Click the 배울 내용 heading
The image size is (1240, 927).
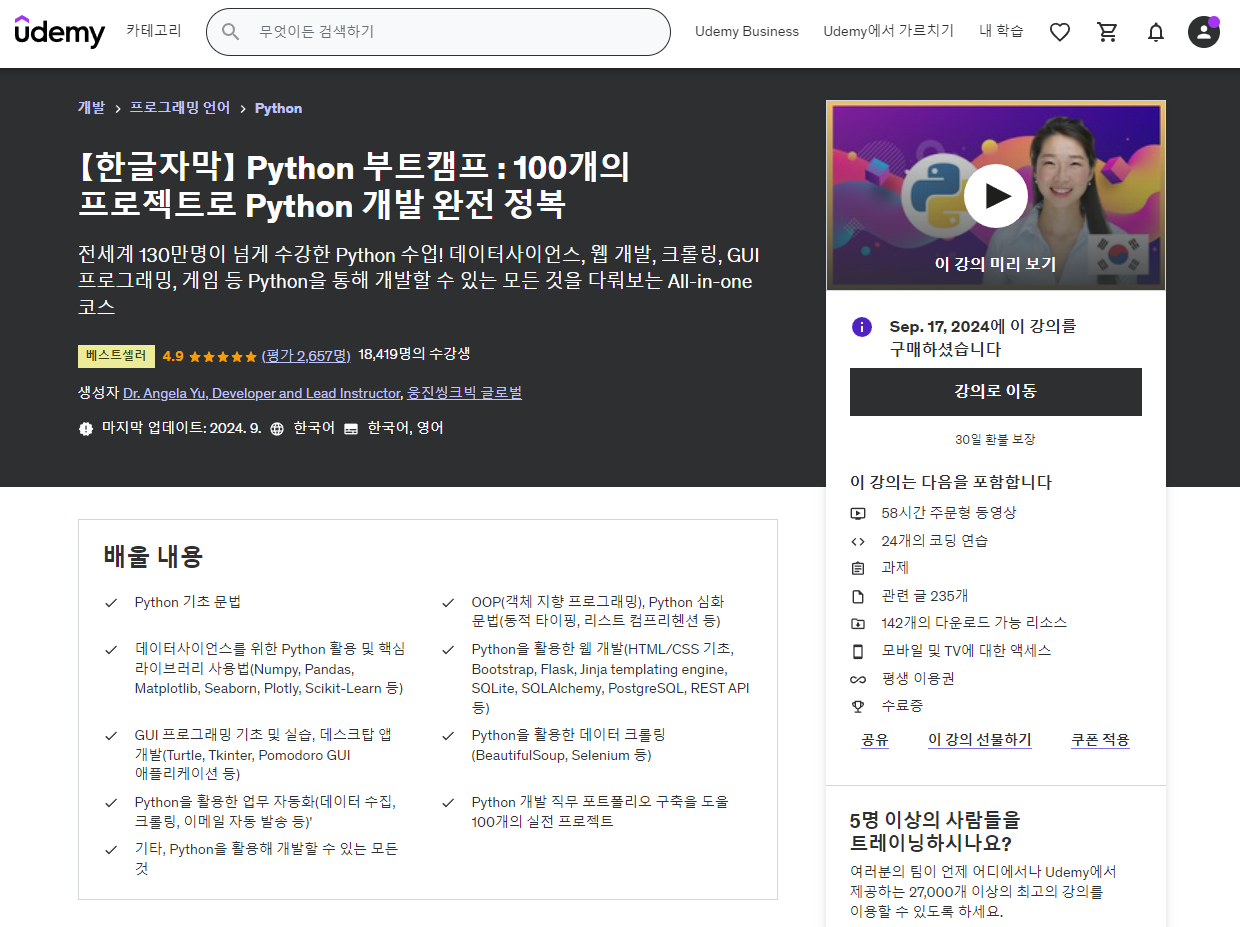(x=153, y=556)
